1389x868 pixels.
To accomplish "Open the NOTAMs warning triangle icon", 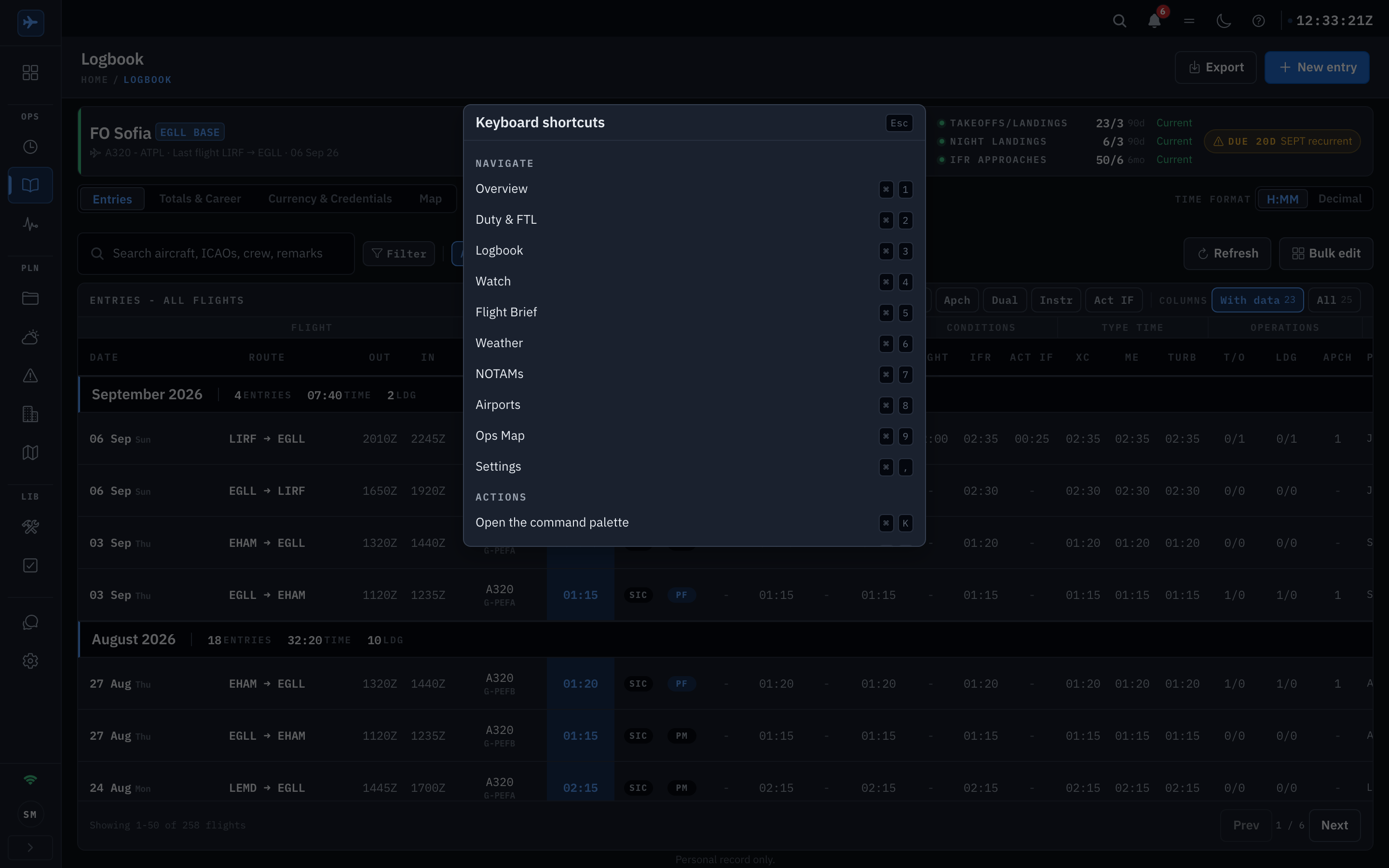I will [30, 376].
